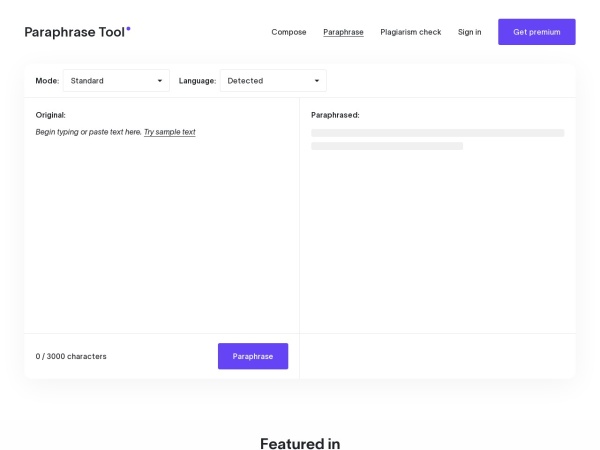The image size is (600, 450).
Task: Click the Paraphrase Tool logo
Action: 75,32
